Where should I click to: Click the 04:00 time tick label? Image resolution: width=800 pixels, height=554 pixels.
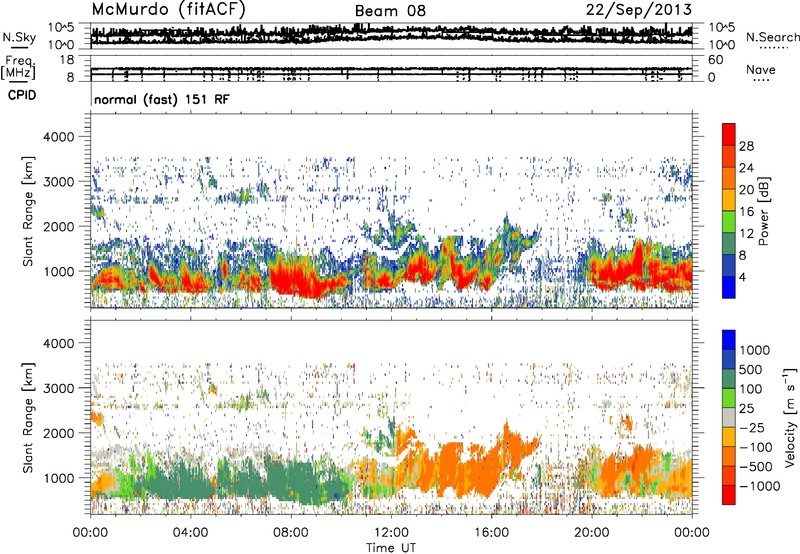click(x=190, y=533)
